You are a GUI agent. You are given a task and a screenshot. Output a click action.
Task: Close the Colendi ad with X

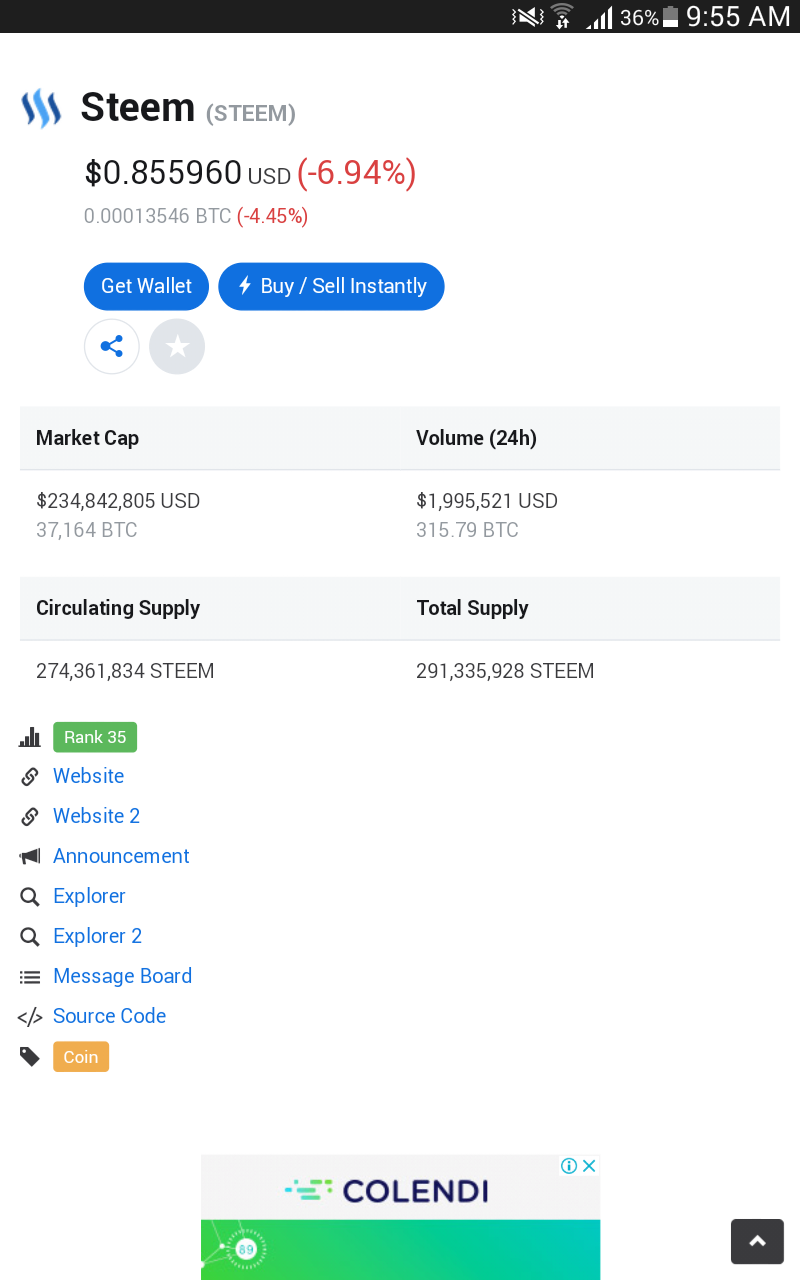tap(590, 1166)
